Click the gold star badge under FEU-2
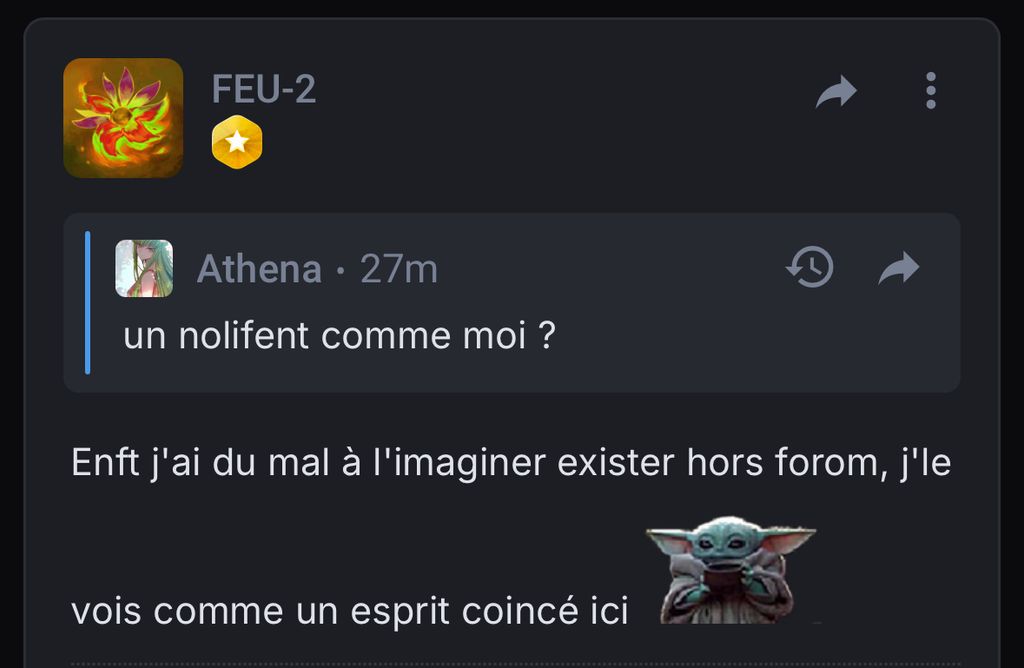This screenshot has height=668, width=1024. [237, 143]
